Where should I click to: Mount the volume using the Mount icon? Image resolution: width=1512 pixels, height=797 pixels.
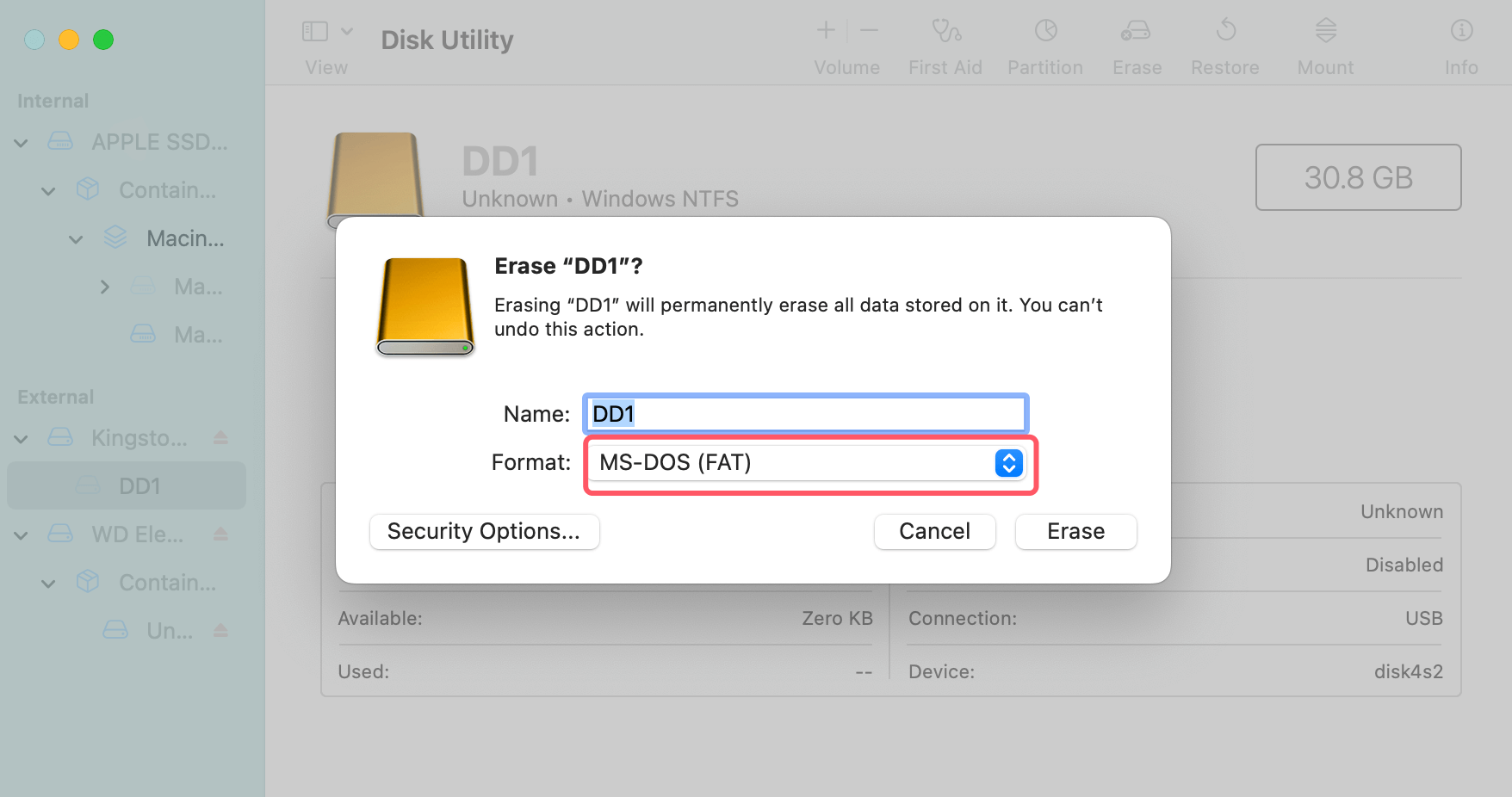coord(1324,43)
